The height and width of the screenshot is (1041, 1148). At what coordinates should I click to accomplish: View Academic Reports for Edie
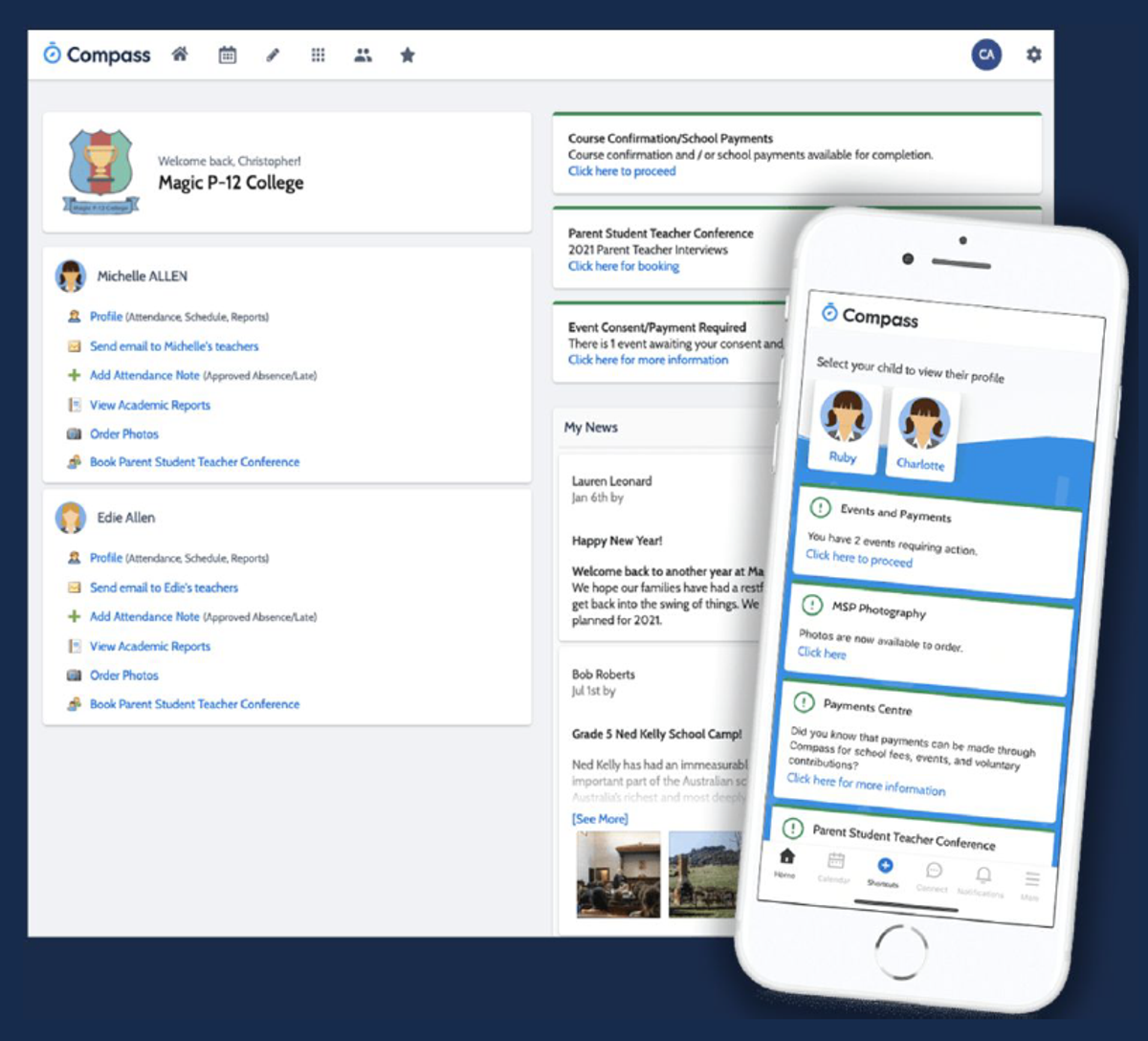click(150, 646)
